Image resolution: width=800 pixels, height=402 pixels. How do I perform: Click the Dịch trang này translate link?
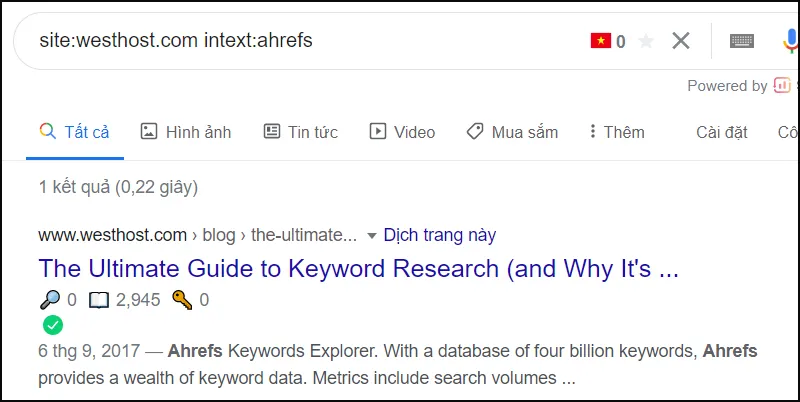(x=440, y=236)
